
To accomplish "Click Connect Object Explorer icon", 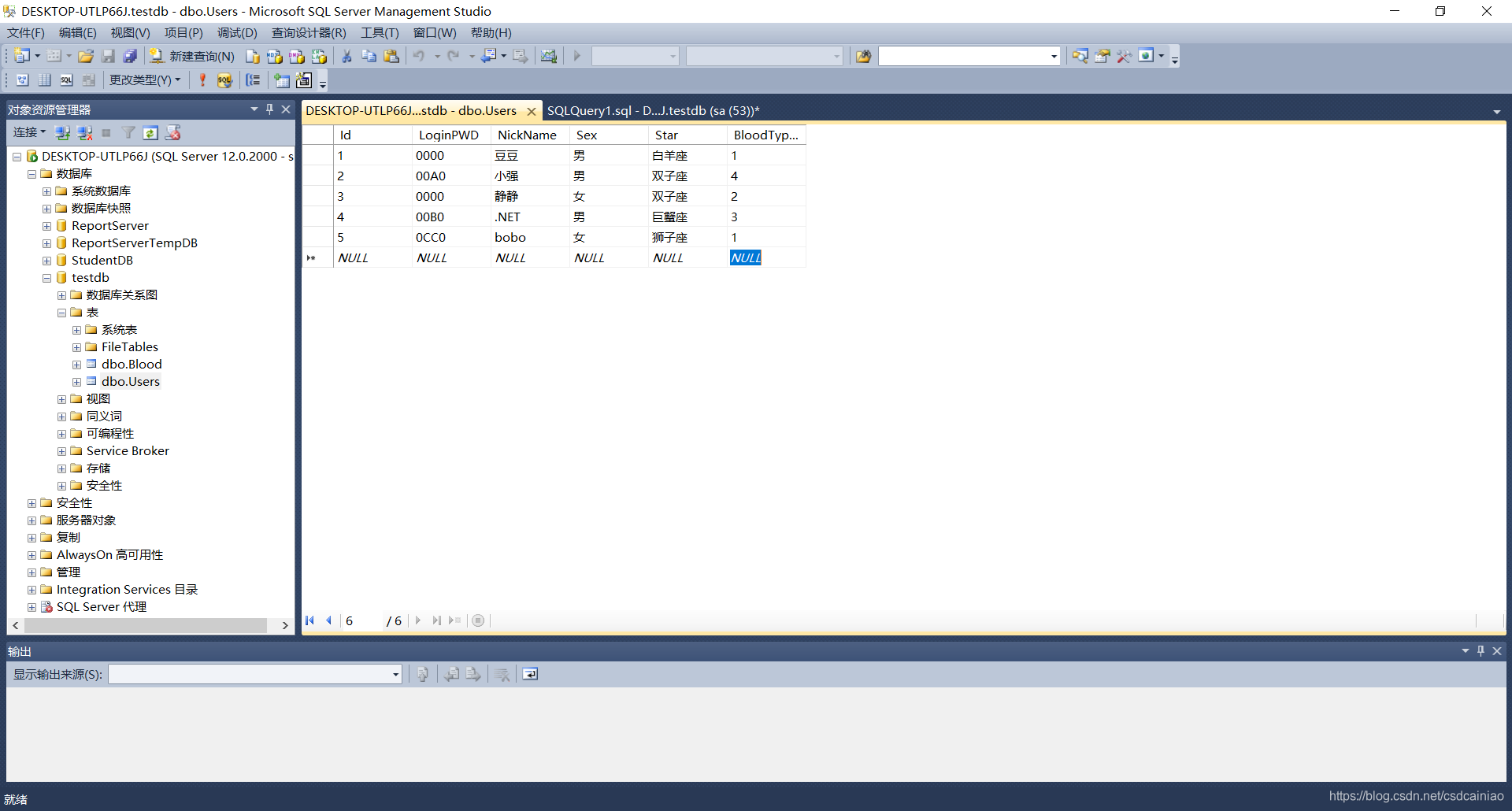I will [x=63, y=132].
